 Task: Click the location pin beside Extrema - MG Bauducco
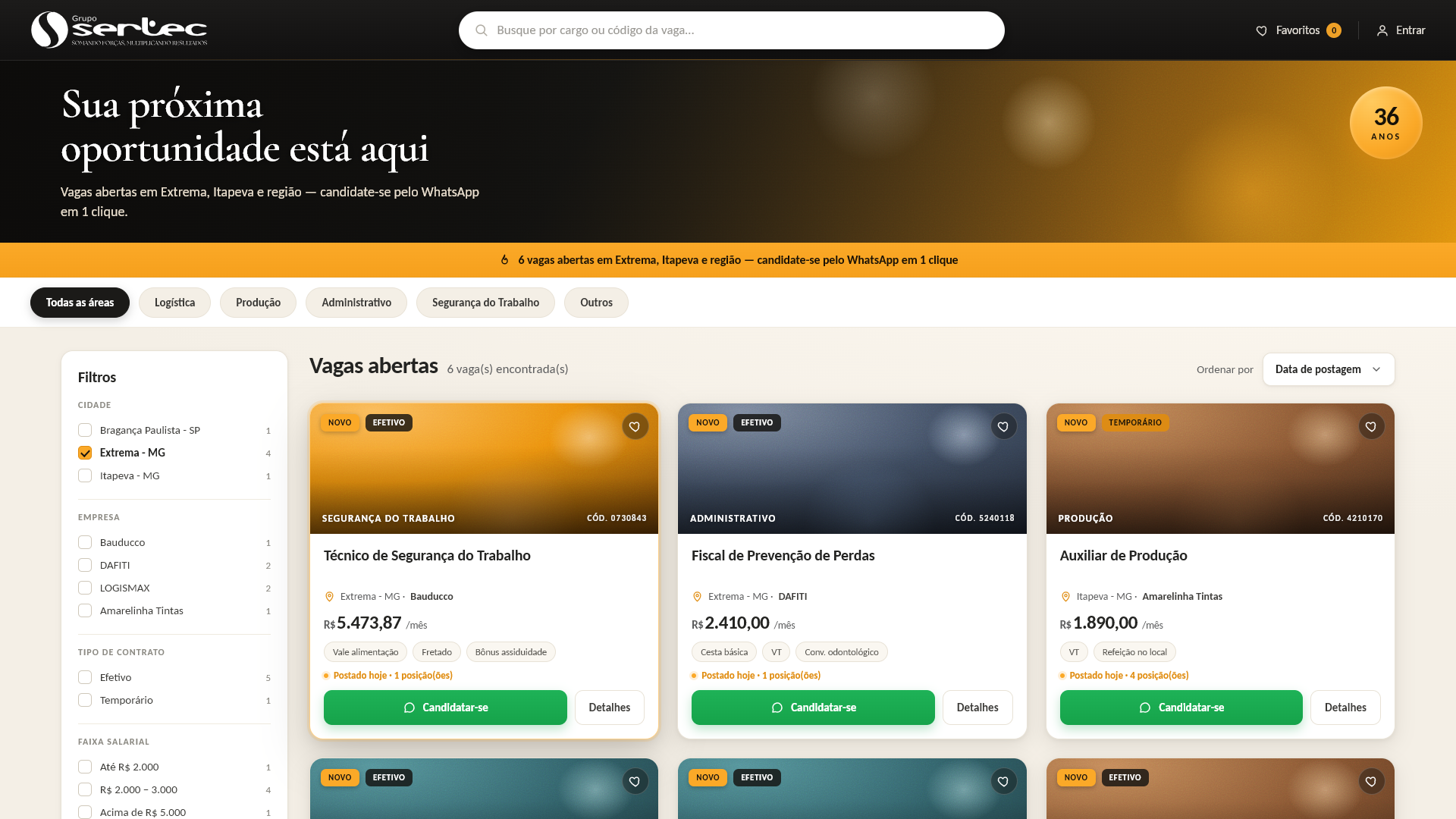coord(329,597)
